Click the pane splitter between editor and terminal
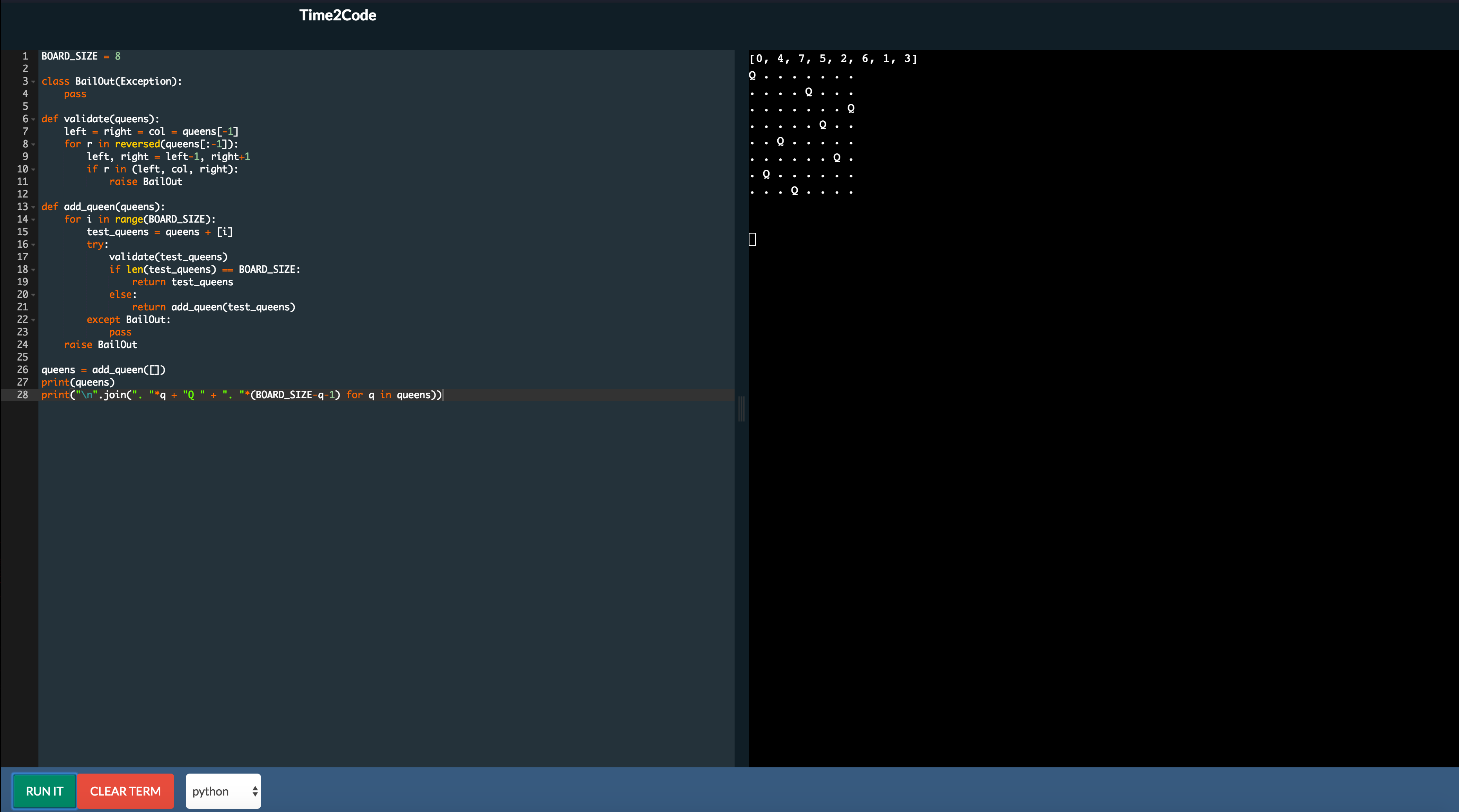Image resolution: width=1459 pixels, height=812 pixels. [x=741, y=408]
